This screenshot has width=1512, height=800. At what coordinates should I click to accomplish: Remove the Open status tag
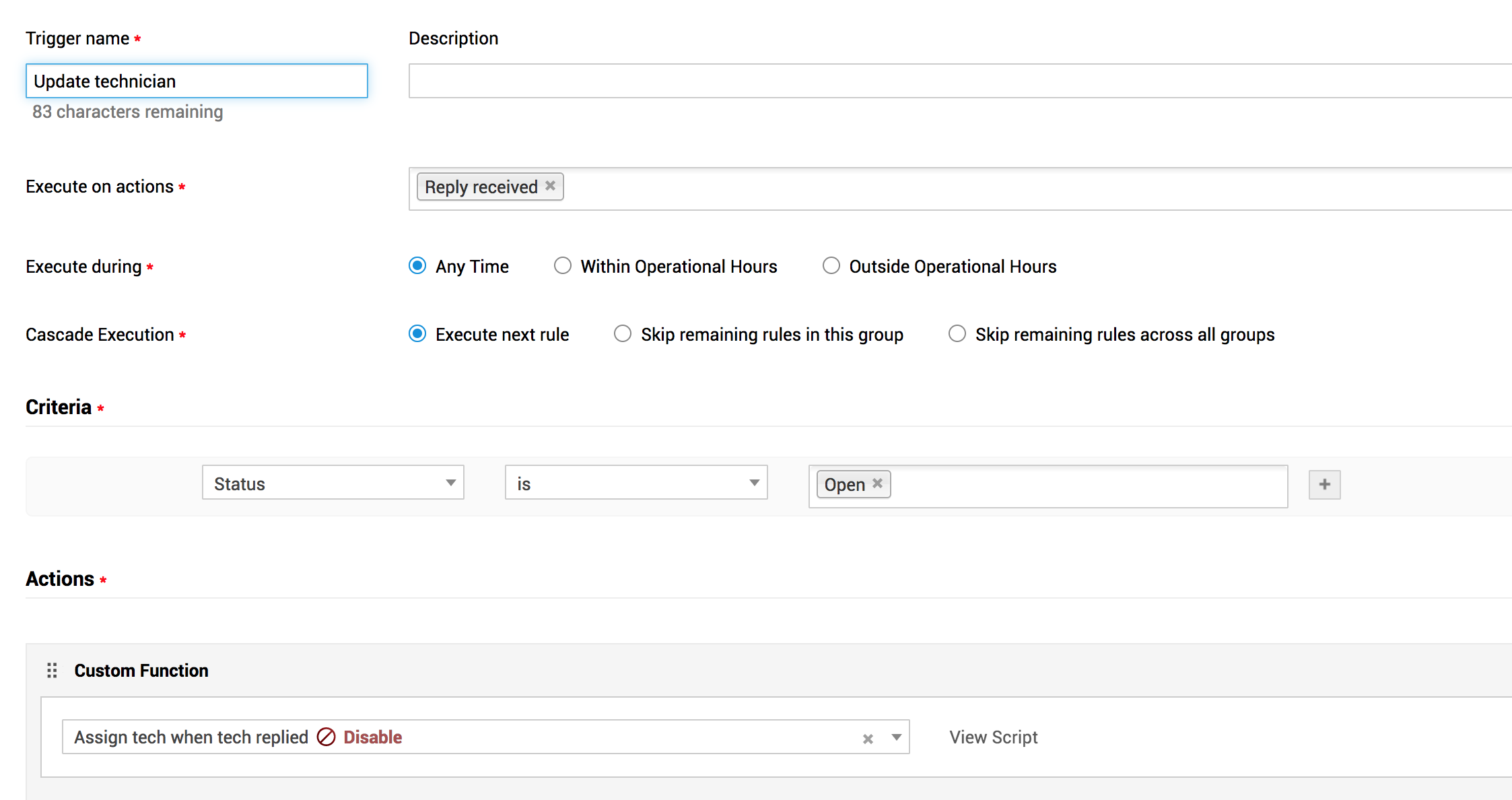click(x=877, y=484)
